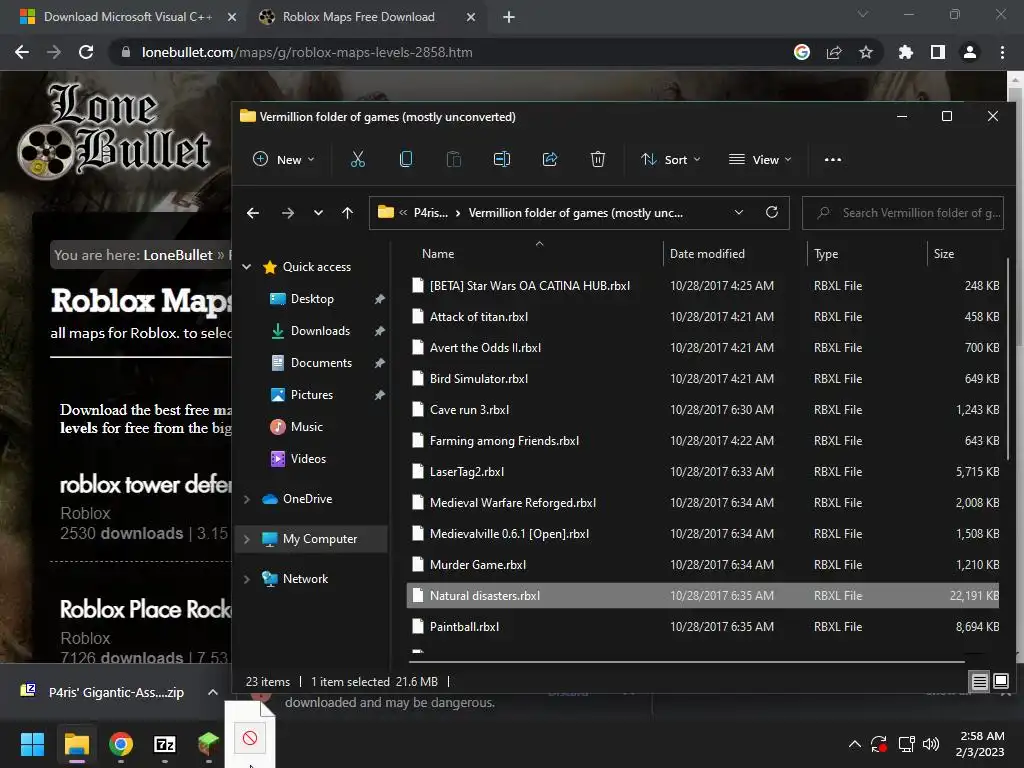Refresh the Explorer folder view

coord(772,212)
